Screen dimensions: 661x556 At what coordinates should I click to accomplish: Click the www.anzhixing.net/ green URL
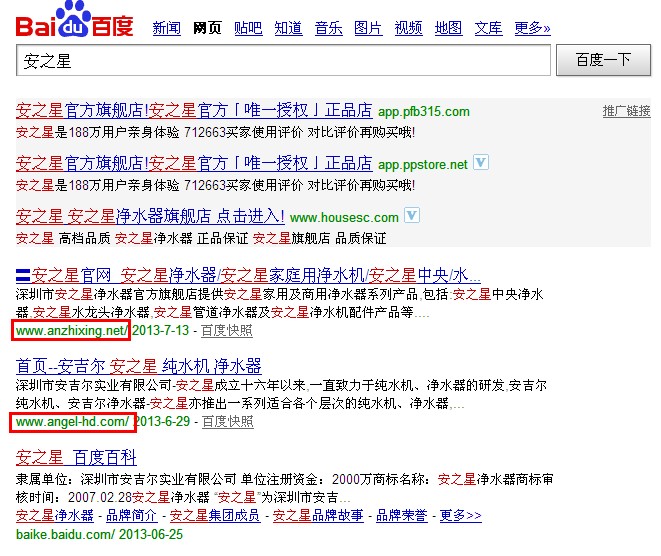tap(72, 330)
